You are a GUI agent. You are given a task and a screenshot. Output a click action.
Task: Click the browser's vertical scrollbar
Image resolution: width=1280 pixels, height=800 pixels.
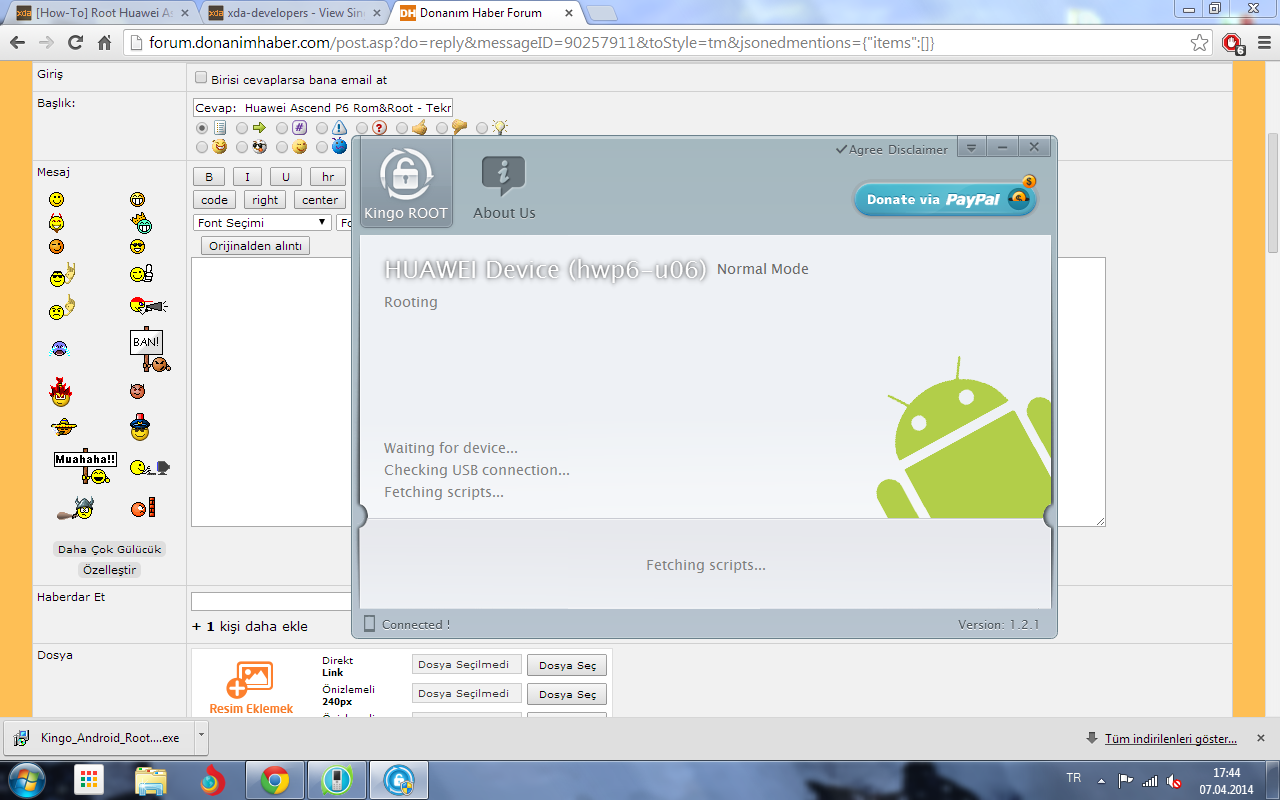[1272, 190]
